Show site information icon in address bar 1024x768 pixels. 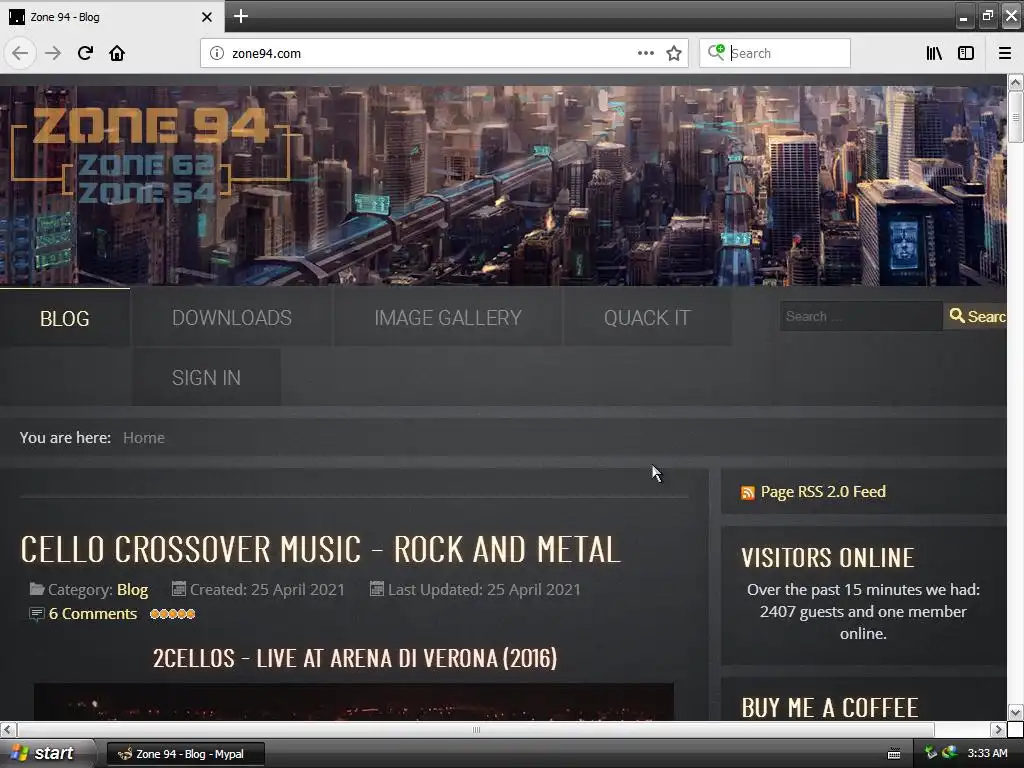pos(217,54)
